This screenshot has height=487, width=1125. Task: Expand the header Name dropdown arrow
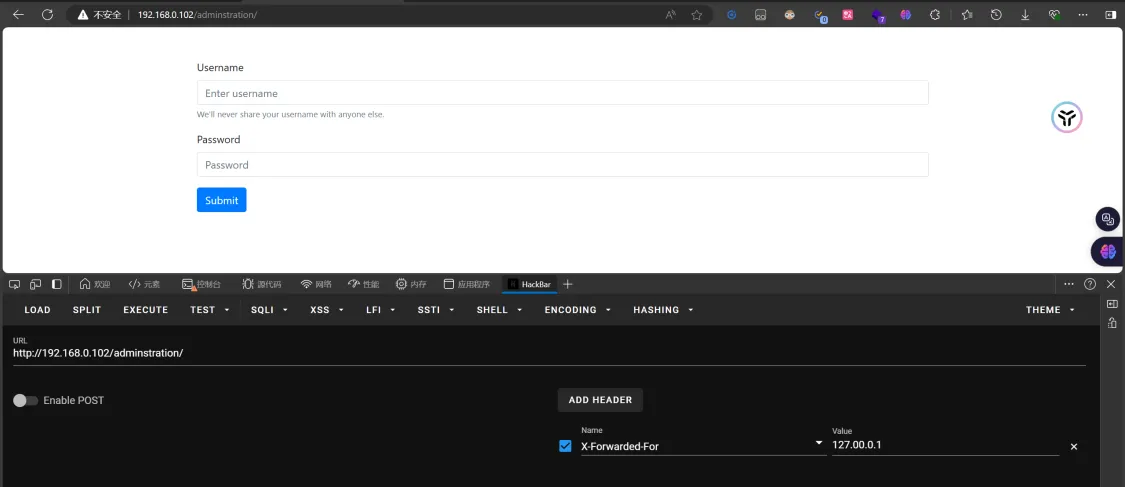pos(819,443)
